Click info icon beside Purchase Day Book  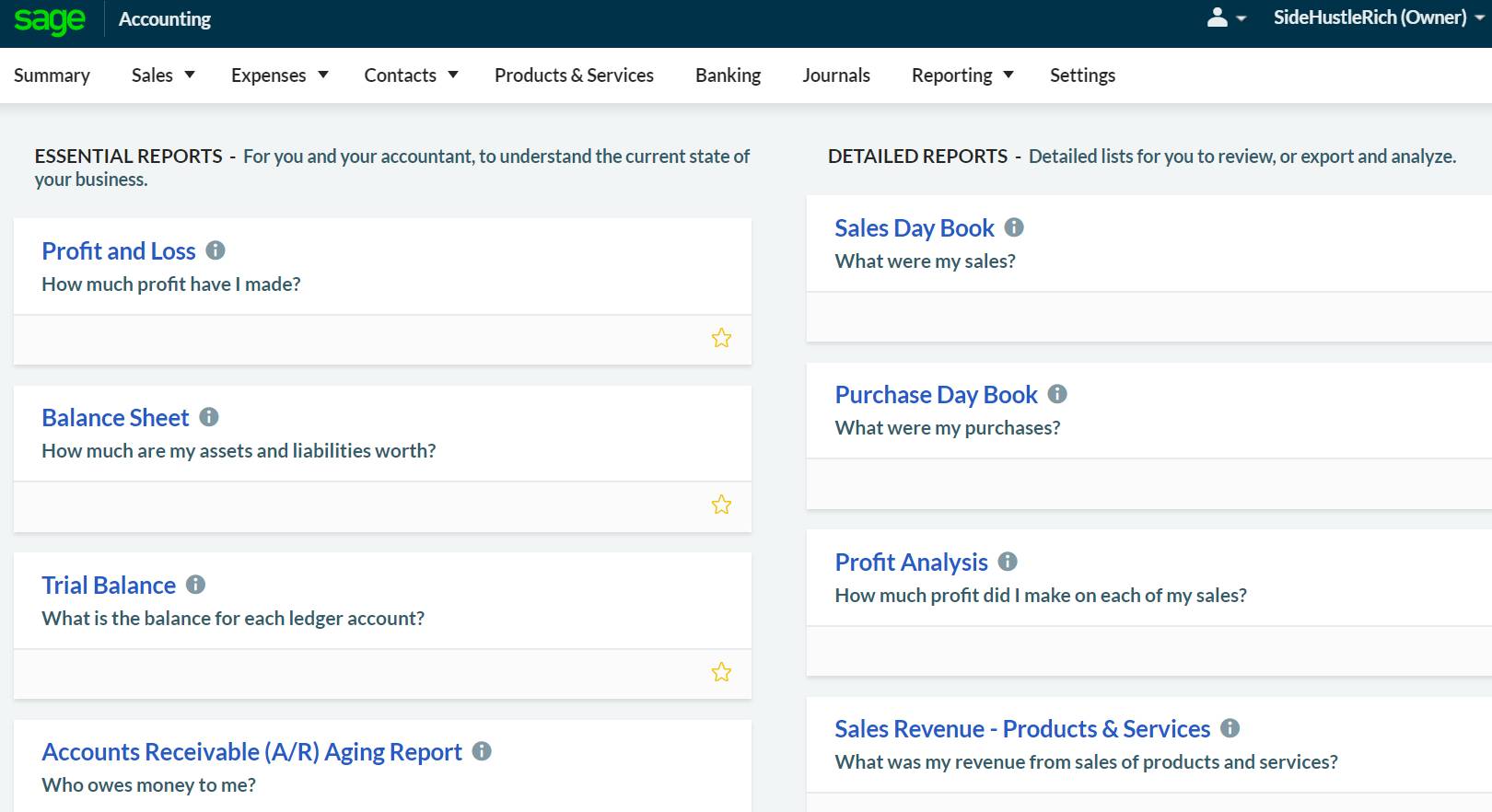pos(1057,394)
